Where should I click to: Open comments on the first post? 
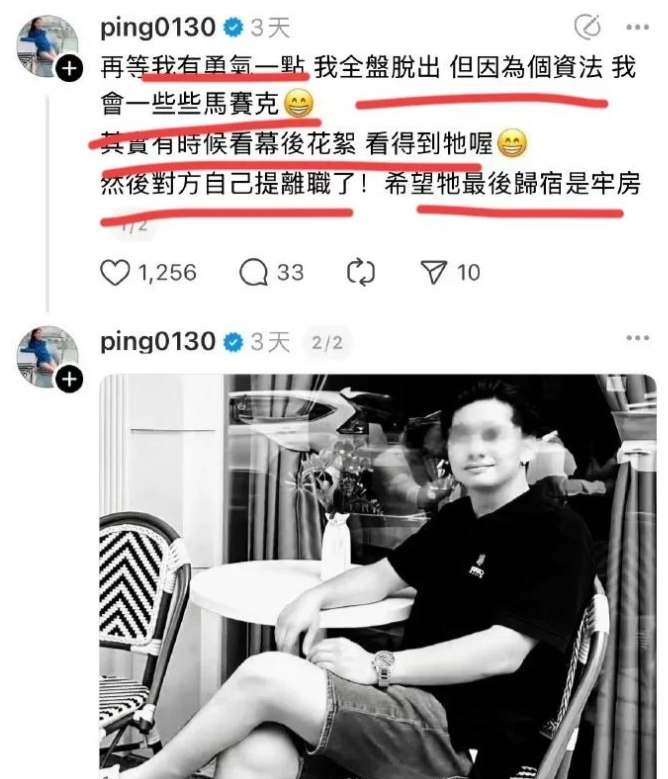(253, 273)
